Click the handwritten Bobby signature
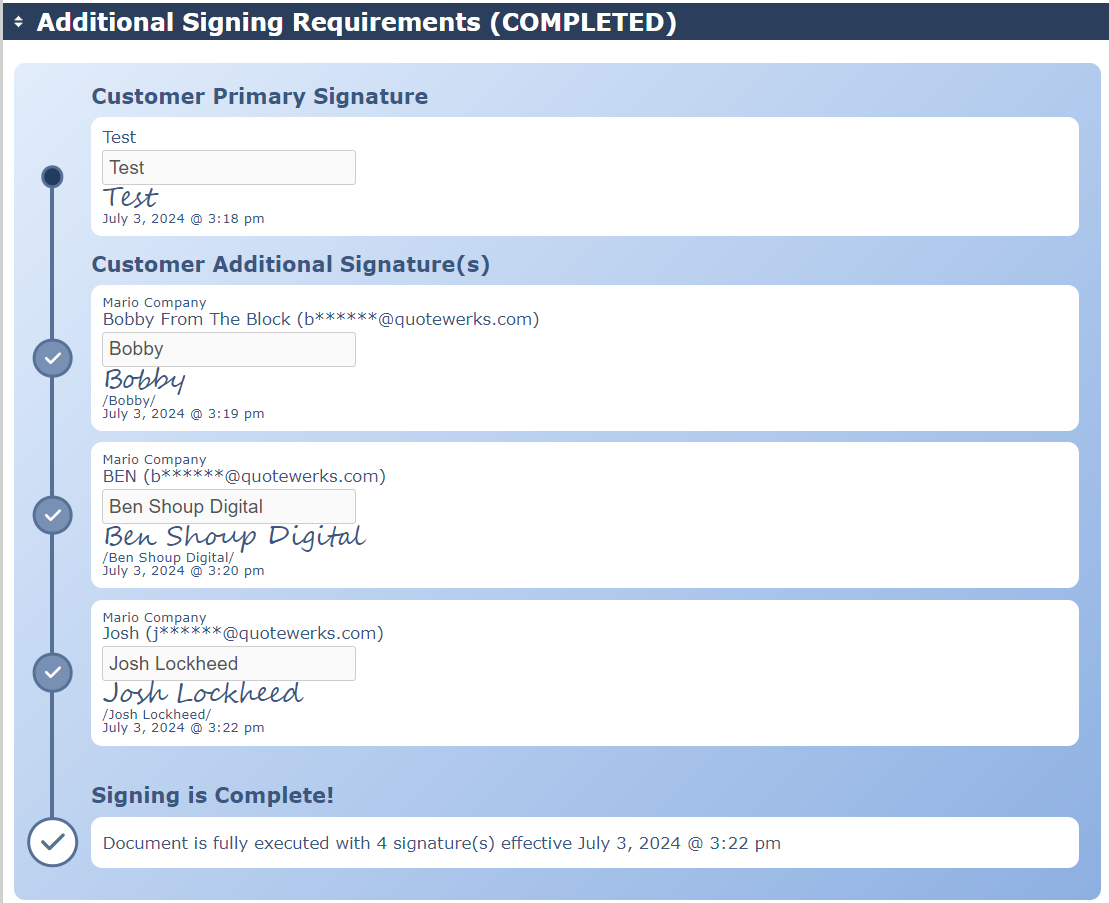1109x903 pixels. 145,380
